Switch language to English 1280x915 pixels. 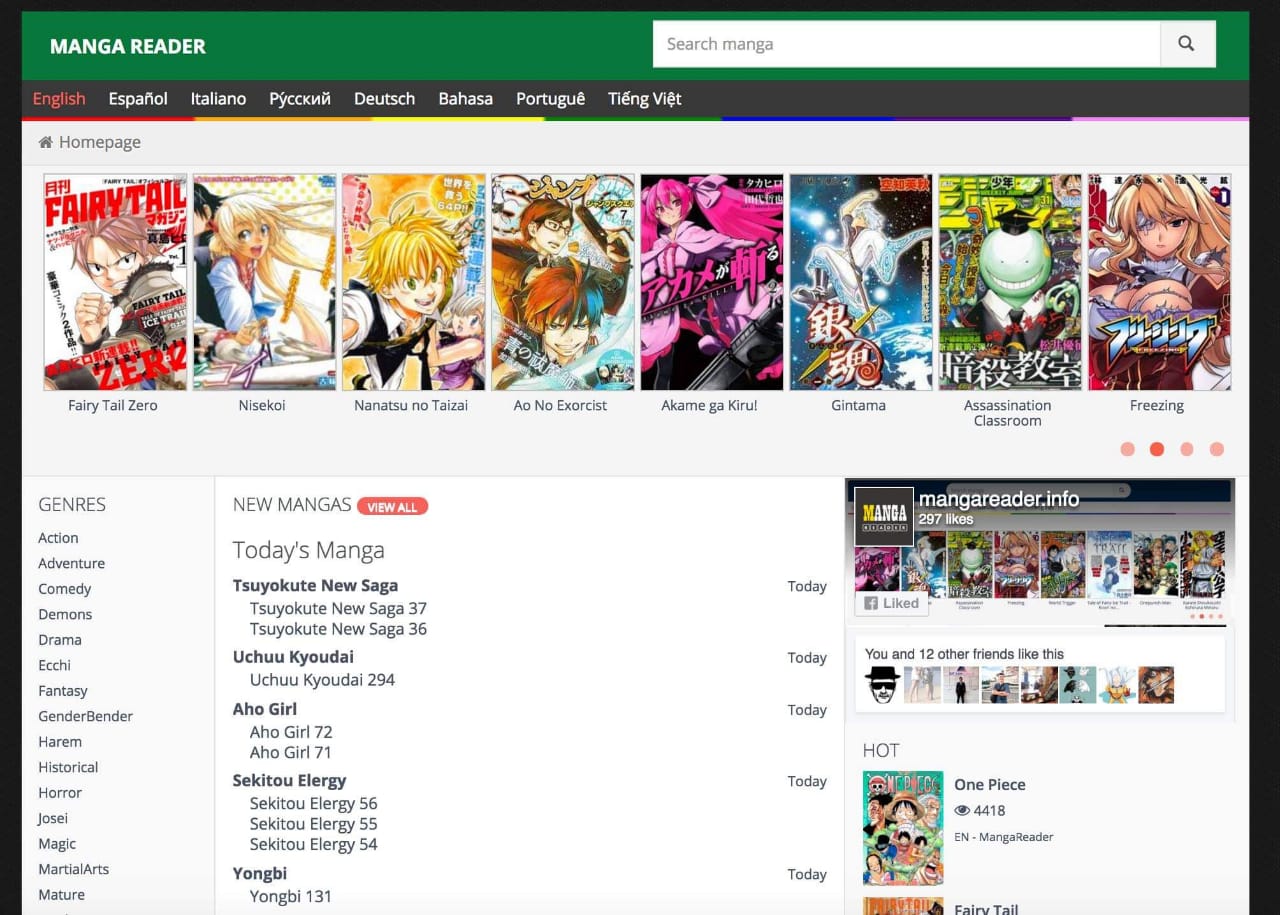point(59,98)
